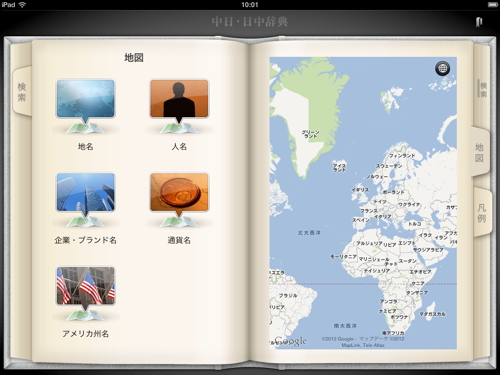Click the マダガスカル map label
The width and height of the screenshot is (500, 375).
point(432,314)
